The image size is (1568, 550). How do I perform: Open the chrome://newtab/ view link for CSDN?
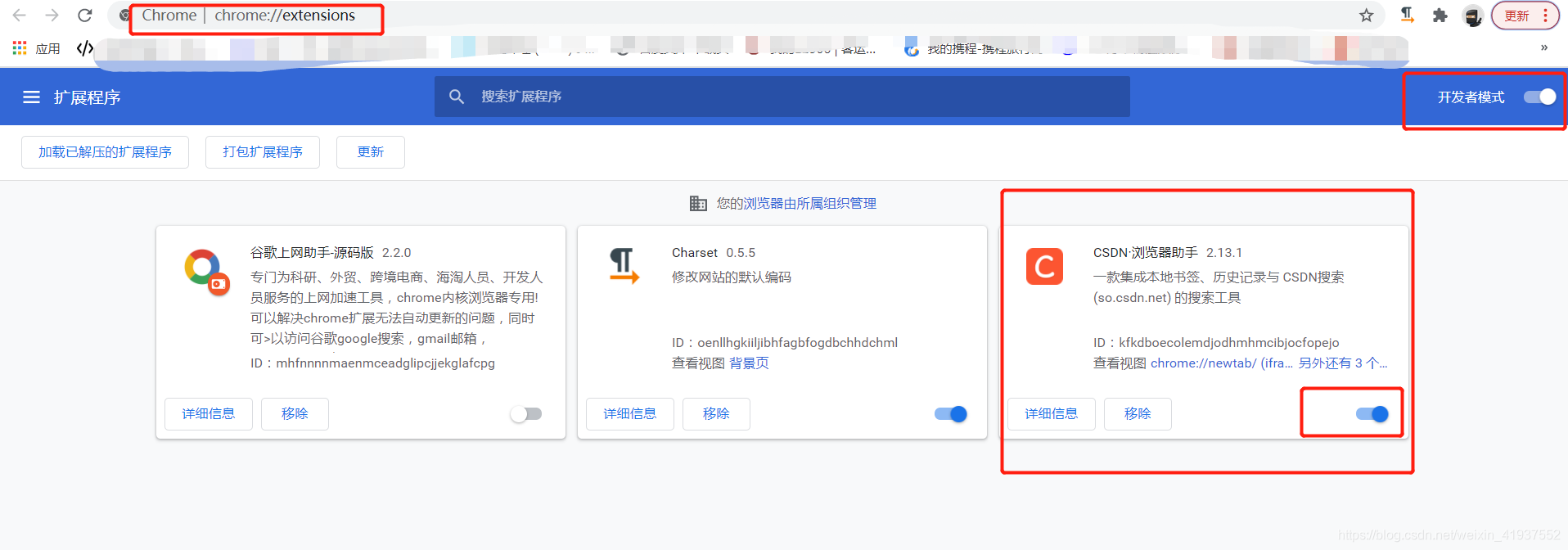(x=1222, y=363)
